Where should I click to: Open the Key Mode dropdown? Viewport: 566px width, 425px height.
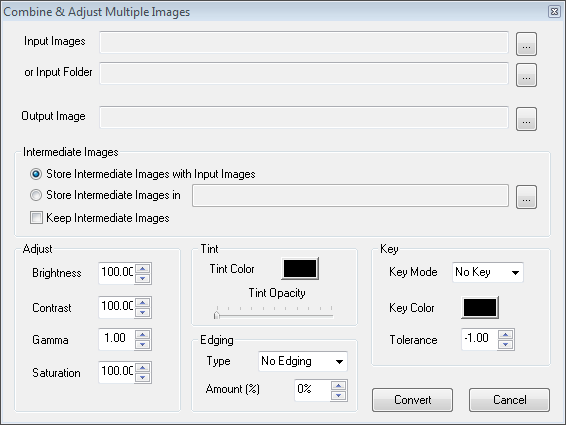coord(488,272)
